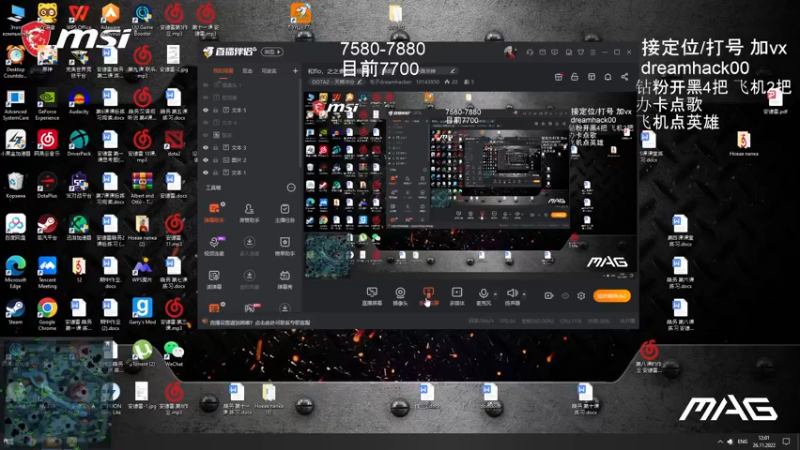Mute the 扬声器 speaker
Viewport: 800px width, 450px height.
coord(512,296)
